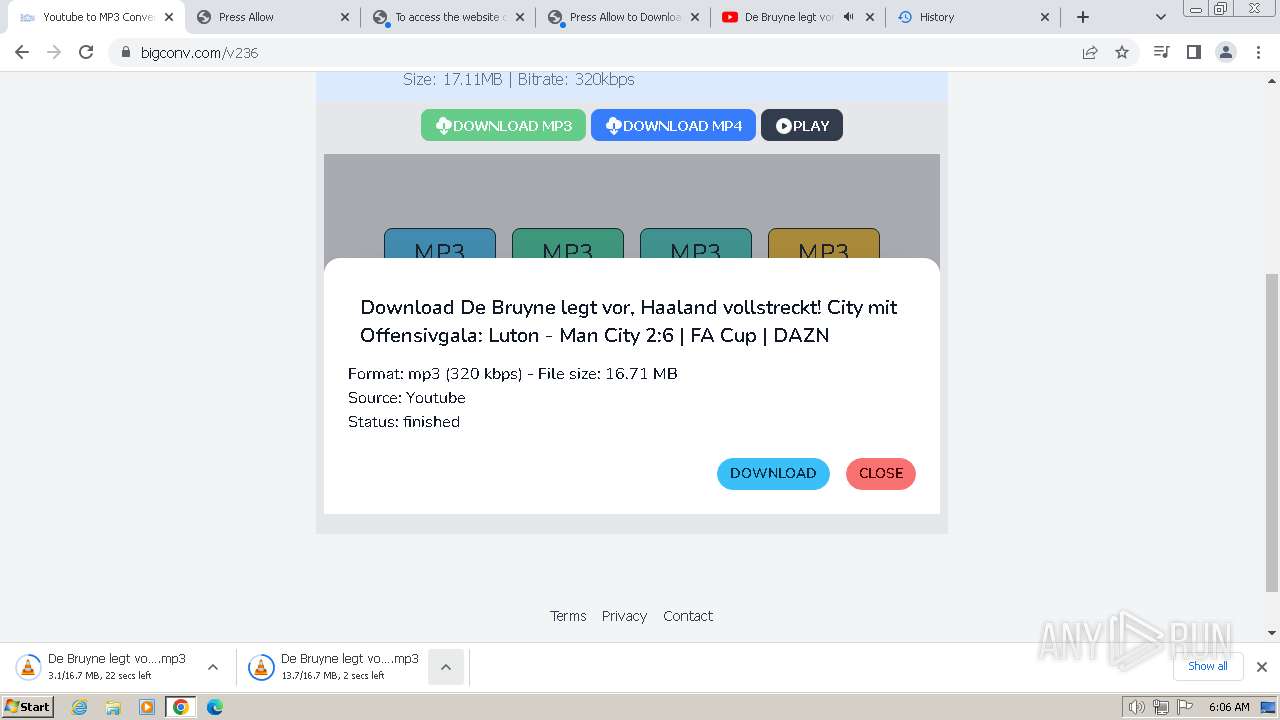This screenshot has height=720, width=1280.
Task: Go back to previous page
Action: click(22, 52)
